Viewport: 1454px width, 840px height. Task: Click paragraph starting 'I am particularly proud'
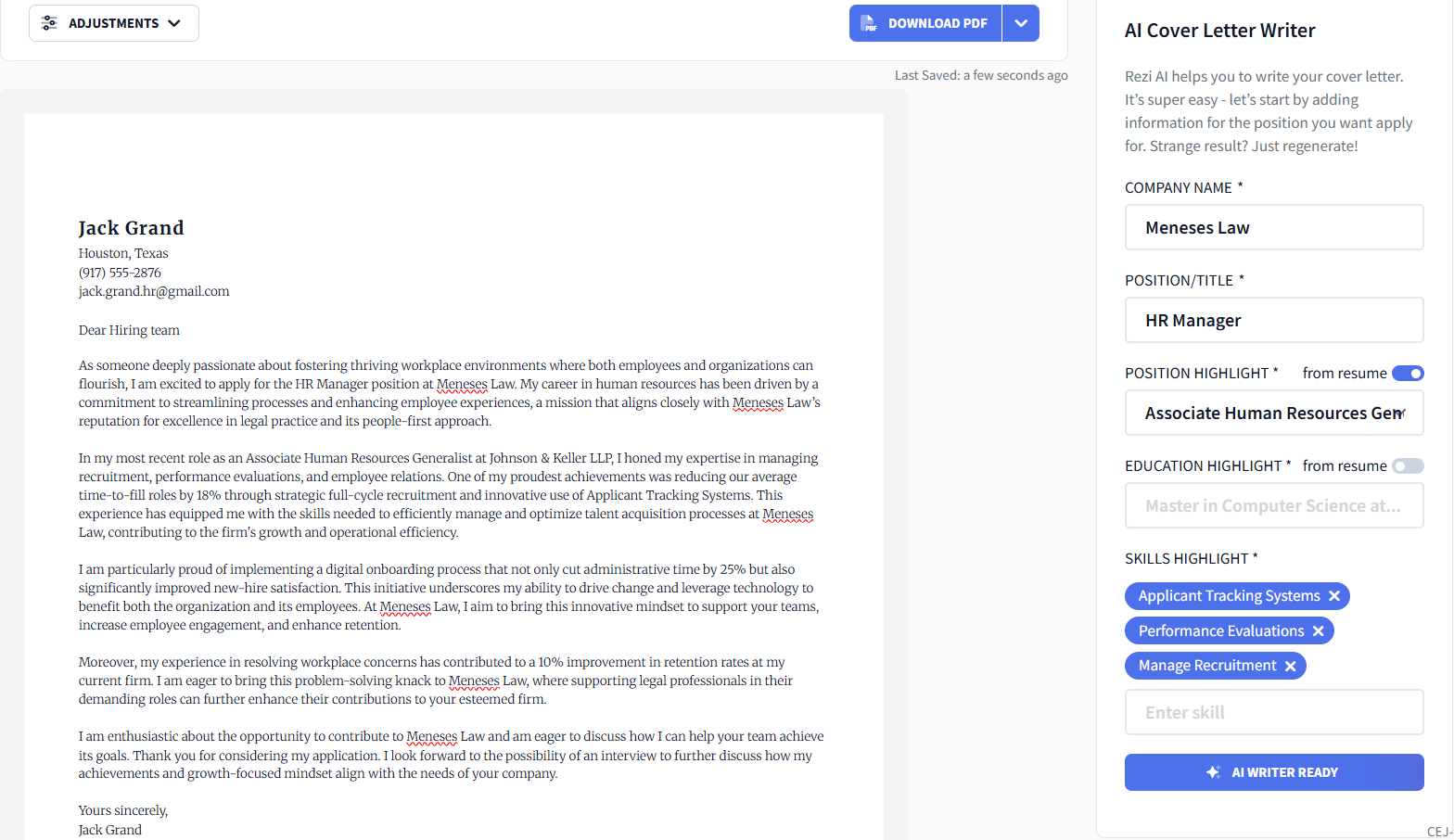[449, 597]
